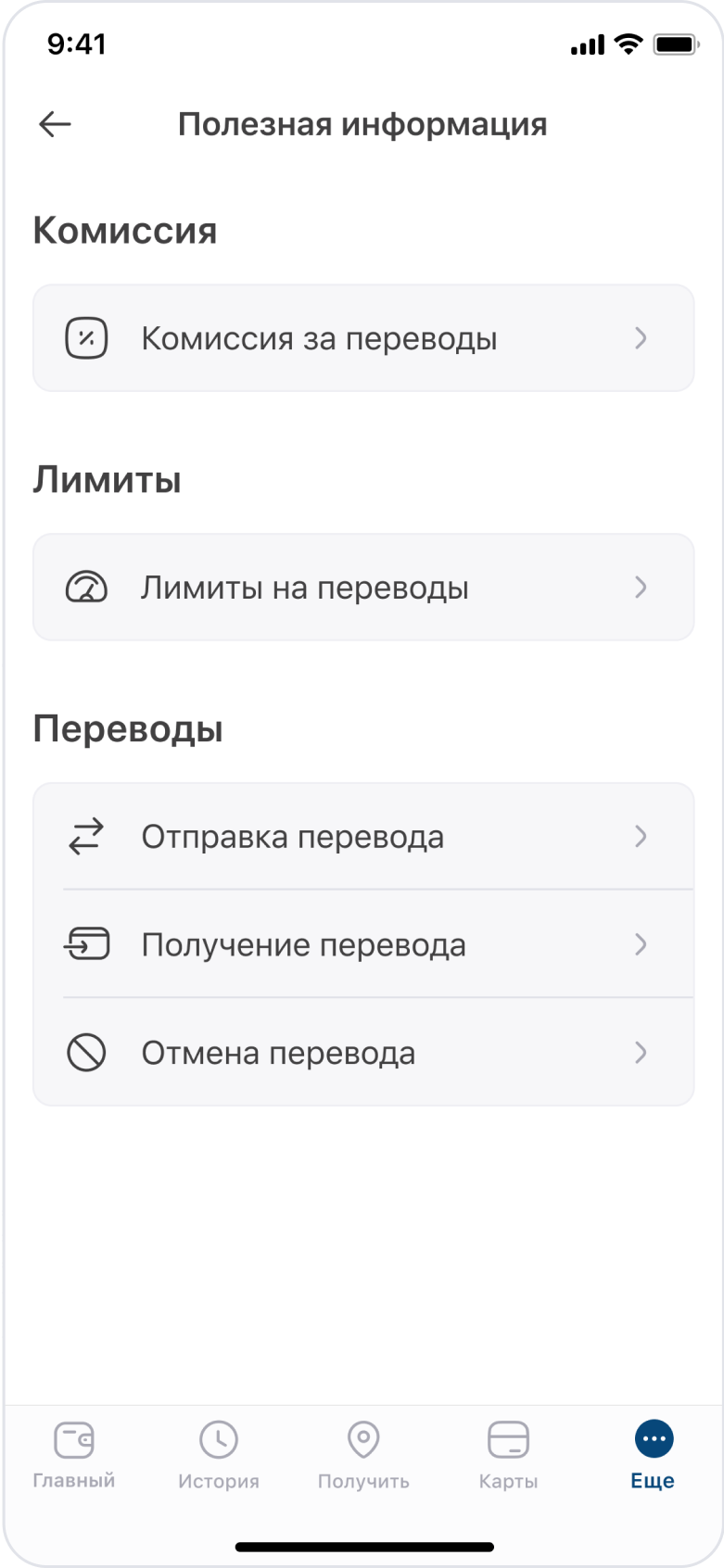Tap the location pin Получить icon
The height and width of the screenshot is (1568, 724).
pyautogui.click(x=363, y=1440)
